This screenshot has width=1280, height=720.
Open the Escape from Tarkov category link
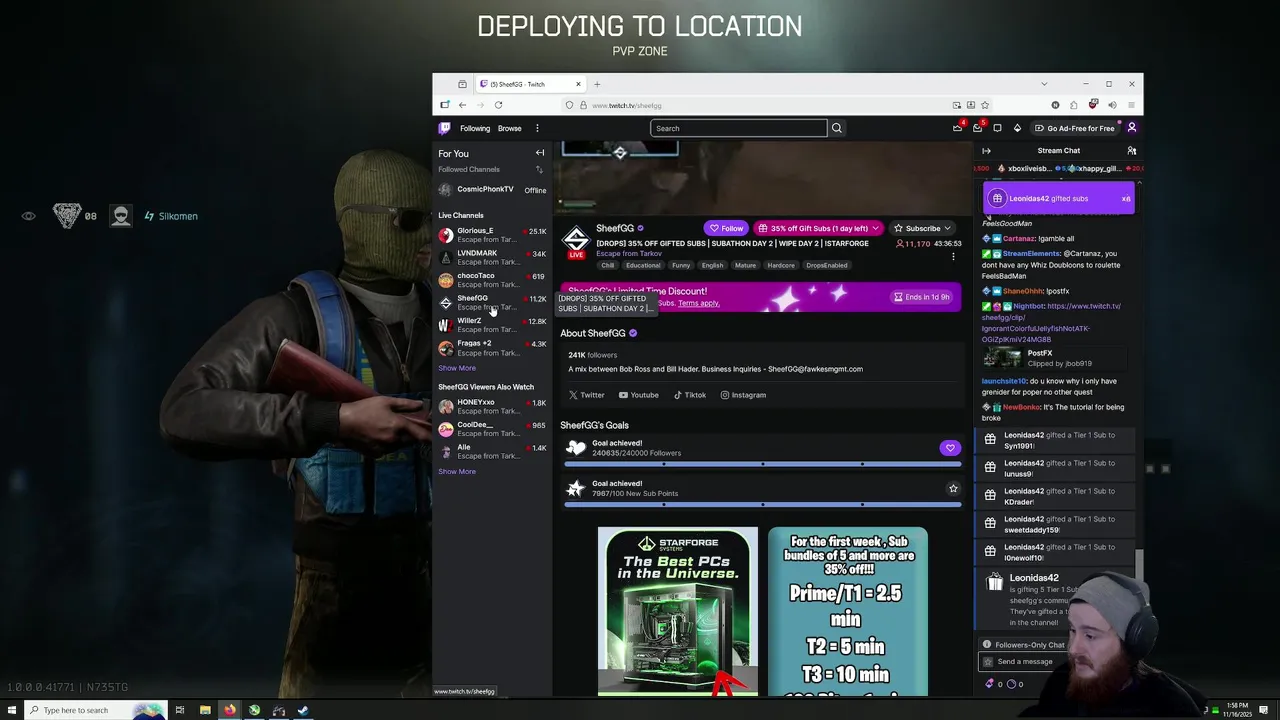point(628,253)
